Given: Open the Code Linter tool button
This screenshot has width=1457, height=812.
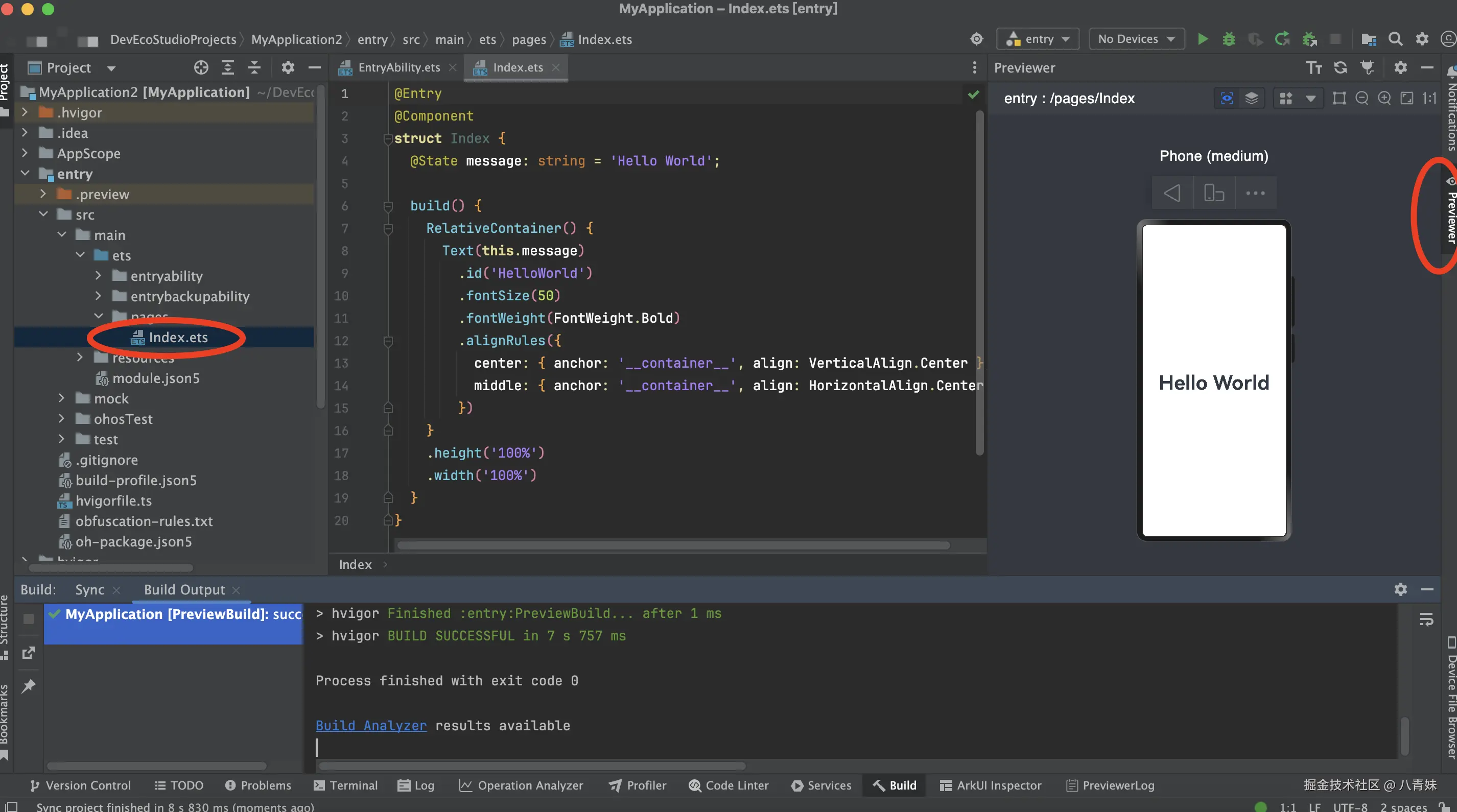Looking at the screenshot, I should tap(729, 785).
